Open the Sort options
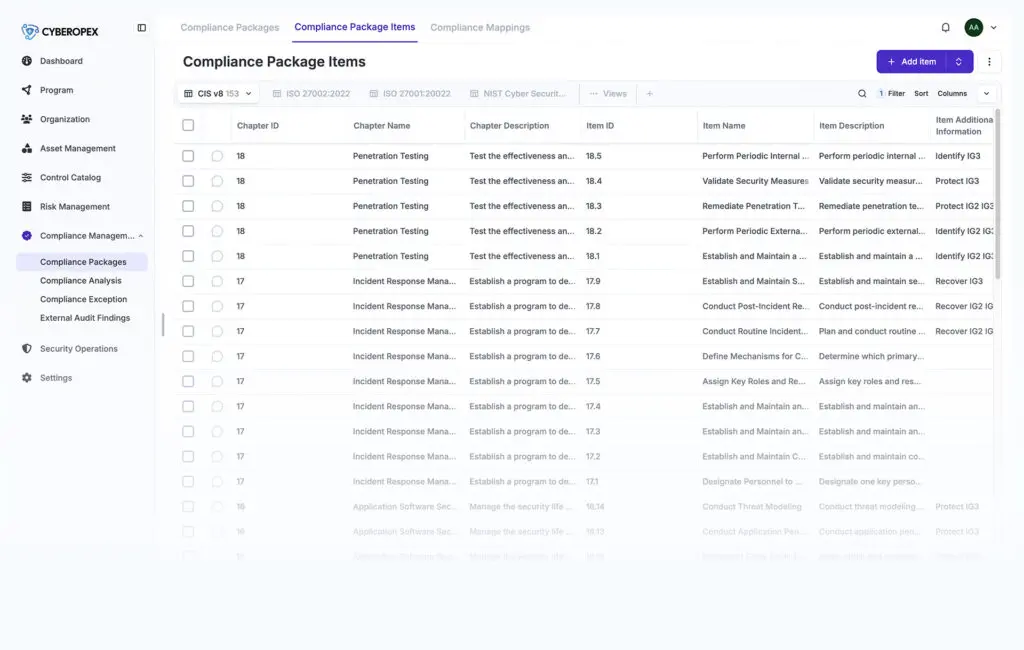The width and height of the screenshot is (1024, 650). [x=921, y=93]
